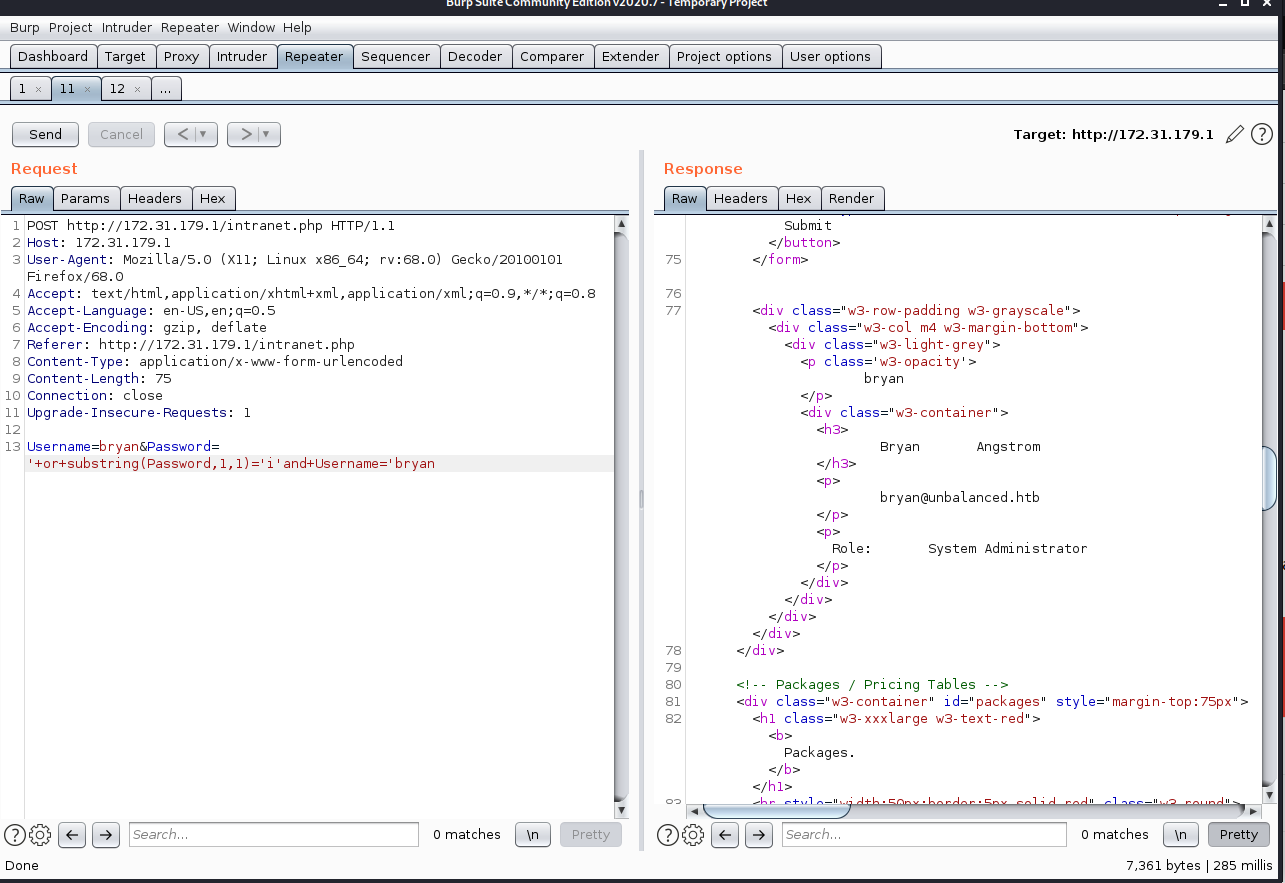The width and height of the screenshot is (1285, 883).
Task: Click the Referer header line
Action: click(191, 345)
